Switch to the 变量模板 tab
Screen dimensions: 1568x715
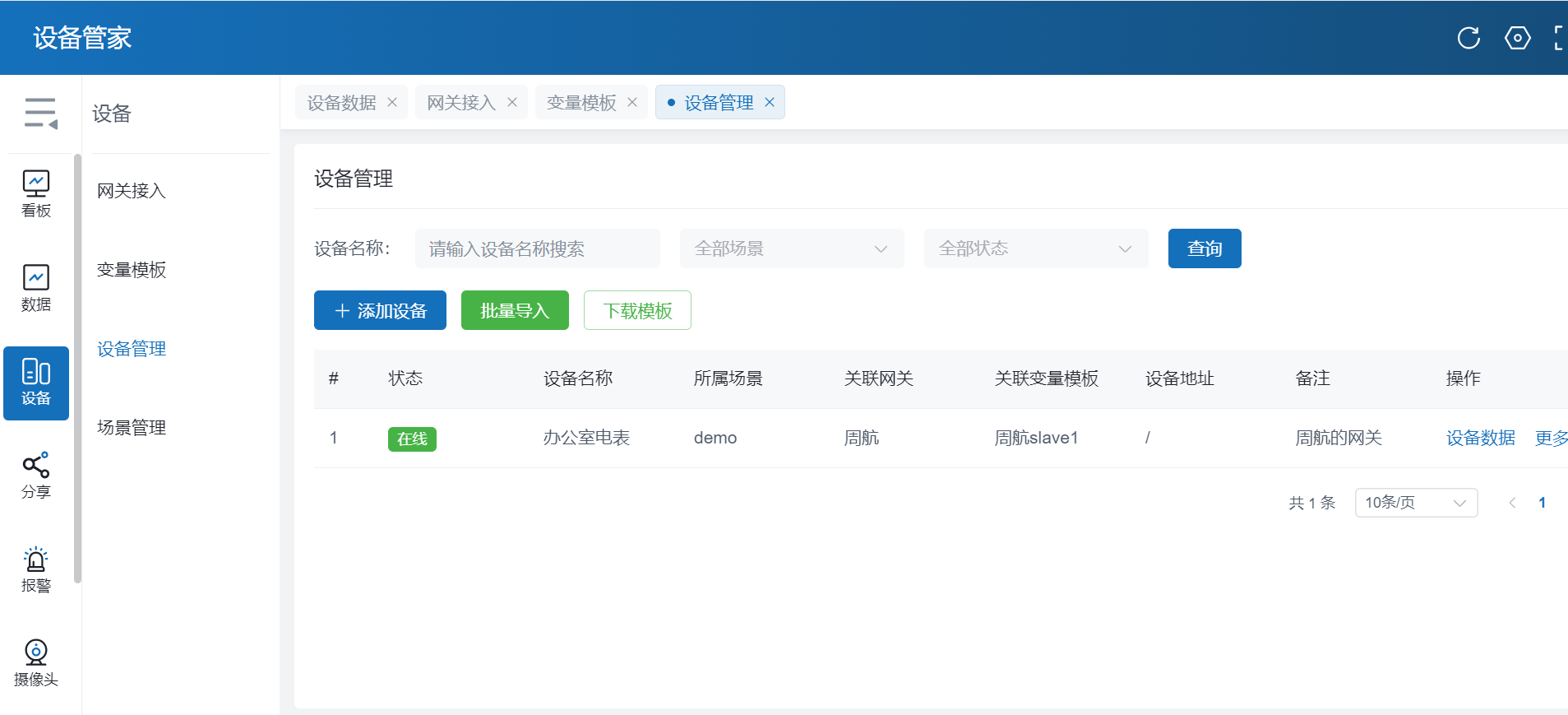pos(581,103)
